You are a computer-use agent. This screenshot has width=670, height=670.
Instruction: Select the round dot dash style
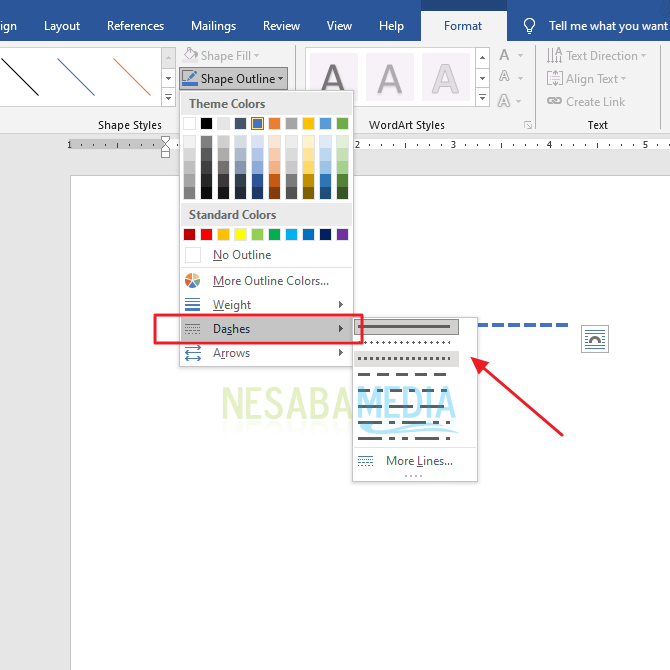[405, 342]
